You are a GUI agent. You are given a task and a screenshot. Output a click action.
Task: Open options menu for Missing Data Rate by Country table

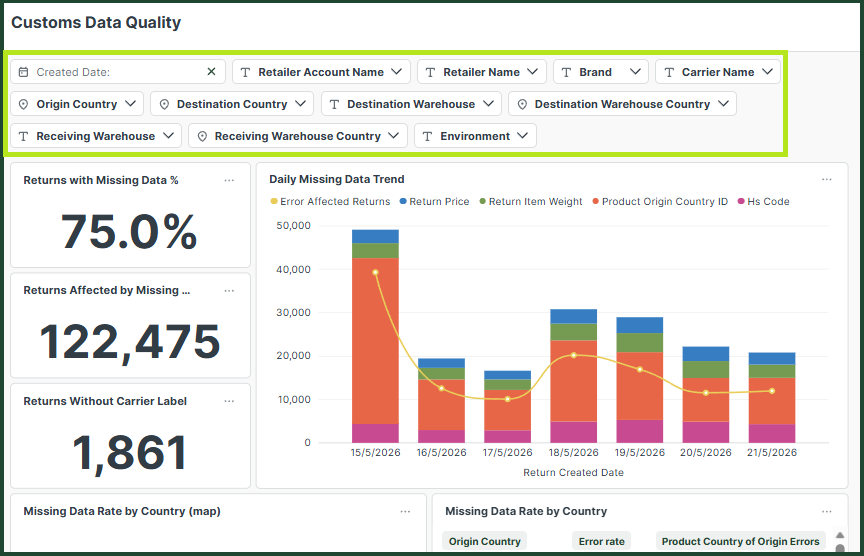(827, 511)
